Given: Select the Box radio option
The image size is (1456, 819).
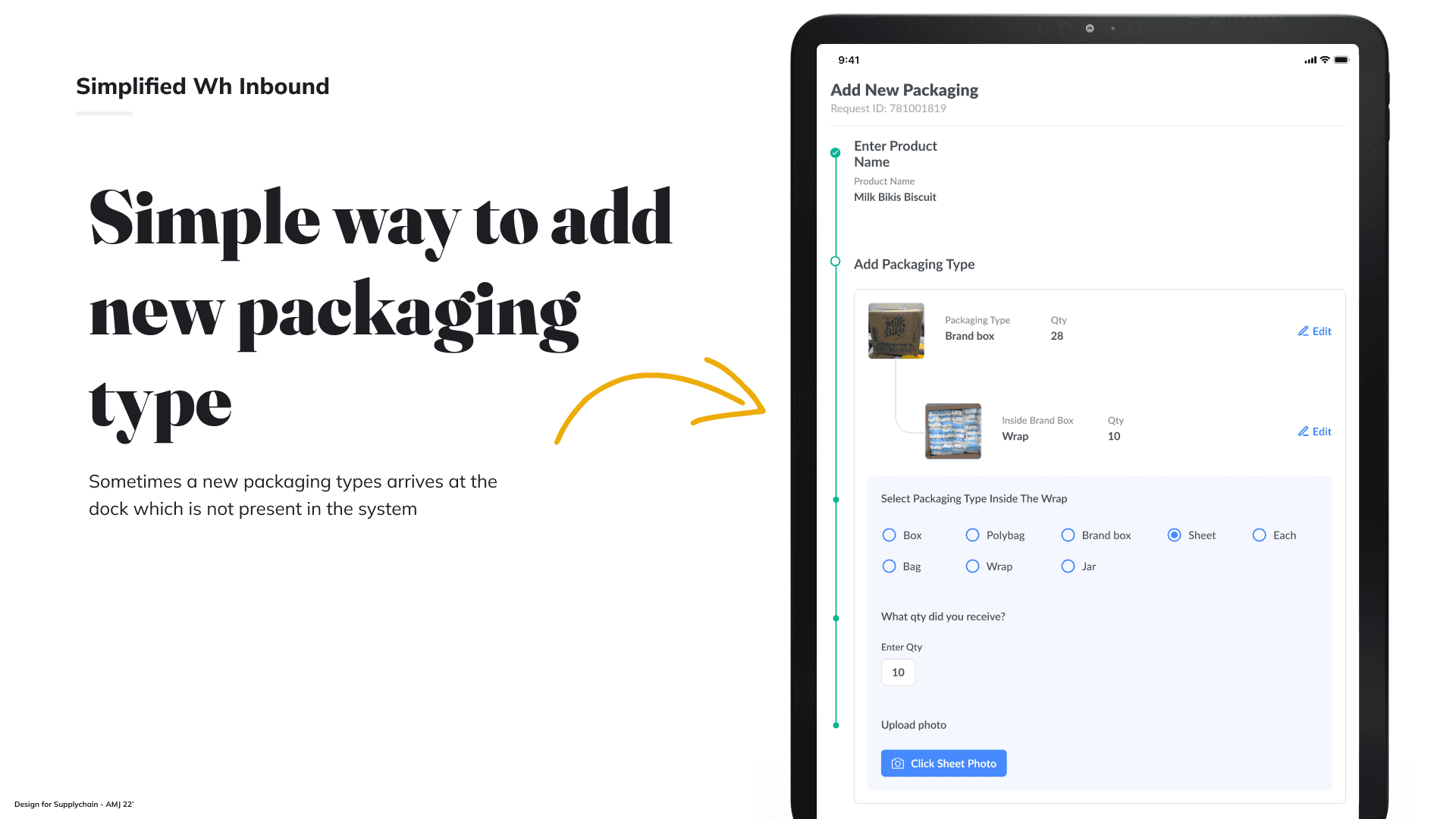Looking at the screenshot, I should pos(889,535).
